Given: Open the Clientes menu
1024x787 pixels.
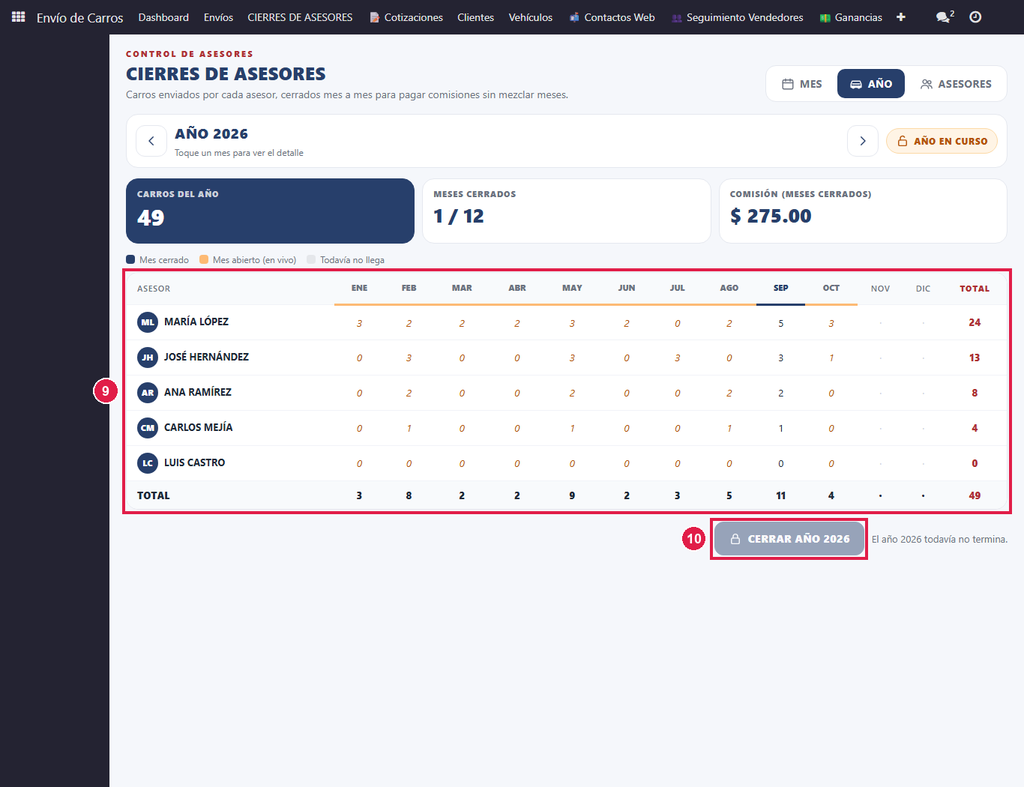Looking at the screenshot, I should tap(475, 17).
